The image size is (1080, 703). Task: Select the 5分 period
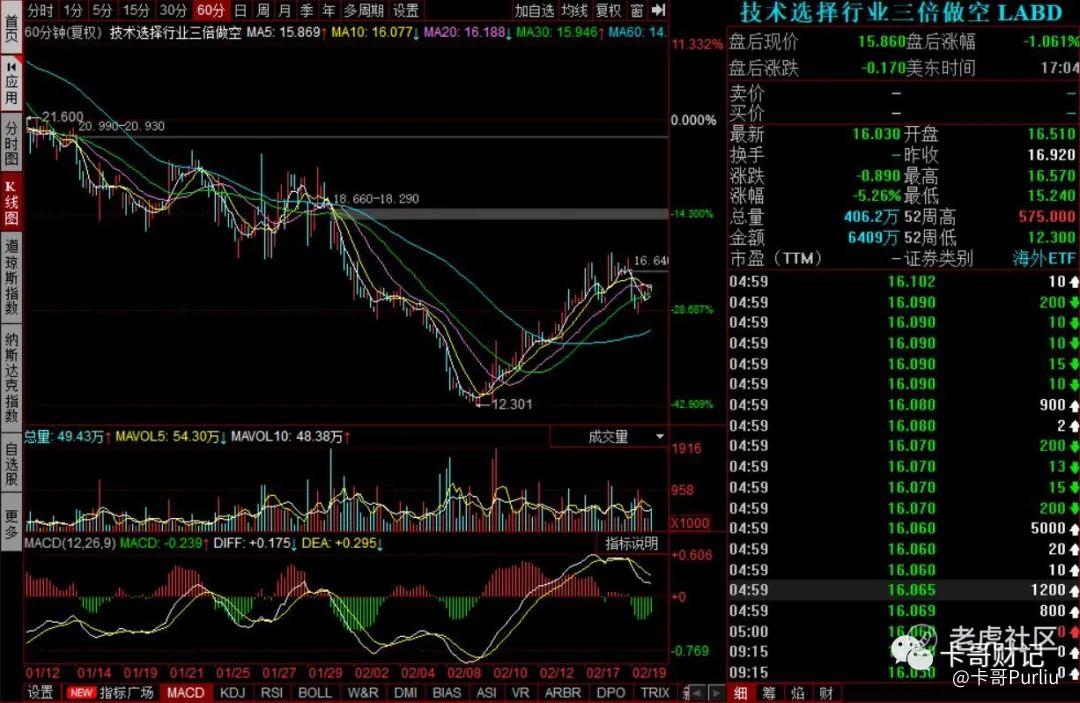tap(102, 10)
